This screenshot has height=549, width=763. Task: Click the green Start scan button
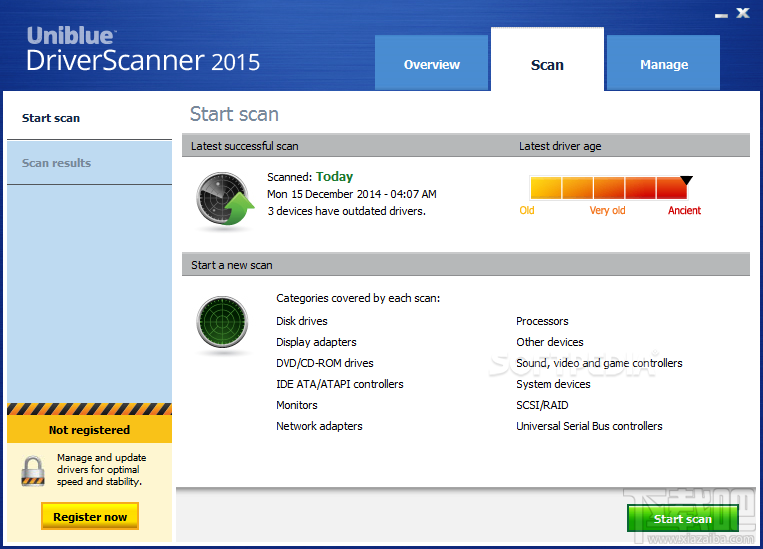point(683,518)
